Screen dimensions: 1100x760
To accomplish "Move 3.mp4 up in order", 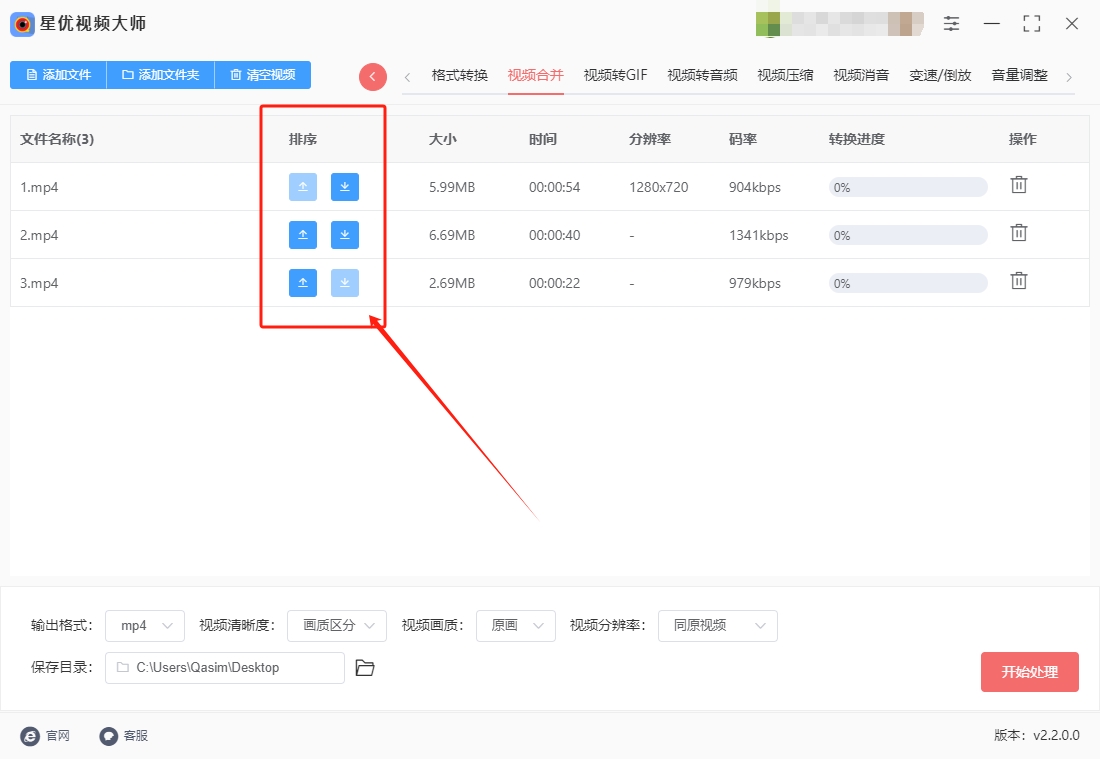I will click(302, 283).
